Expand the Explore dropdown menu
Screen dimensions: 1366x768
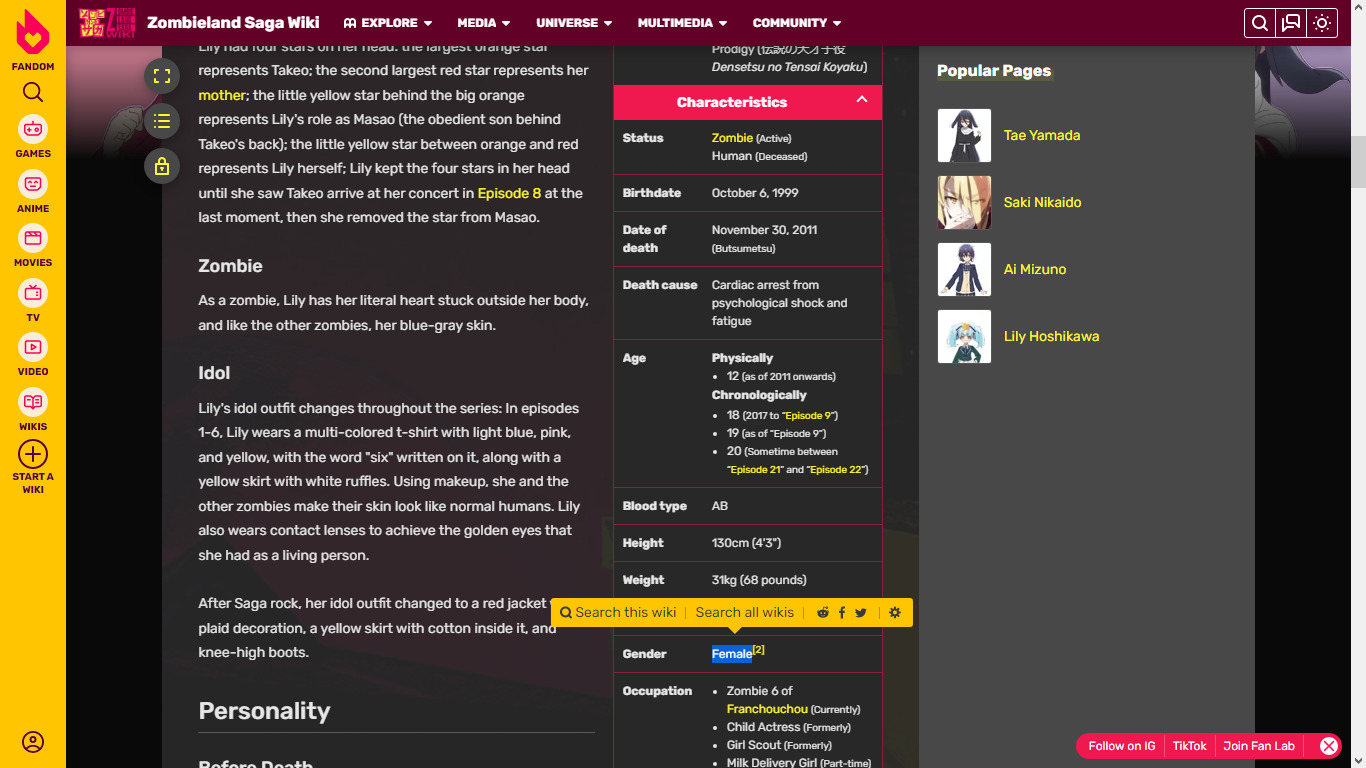click(x=388, y=23)
